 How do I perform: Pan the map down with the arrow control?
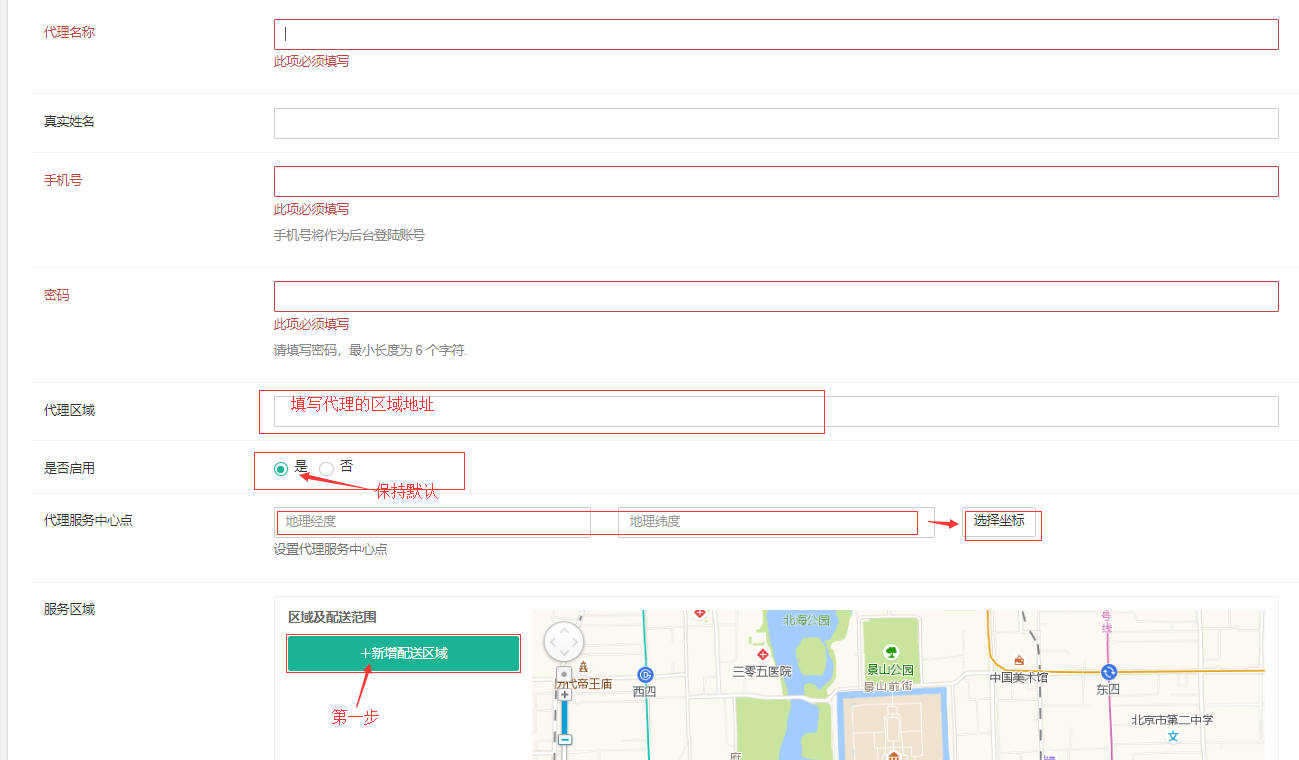pyautogui.click(x=564, y=654)
